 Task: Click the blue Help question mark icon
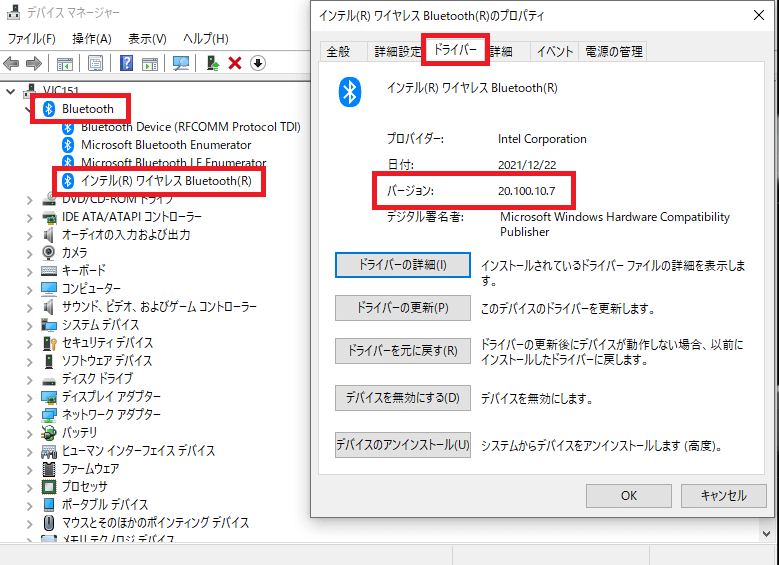126,63
